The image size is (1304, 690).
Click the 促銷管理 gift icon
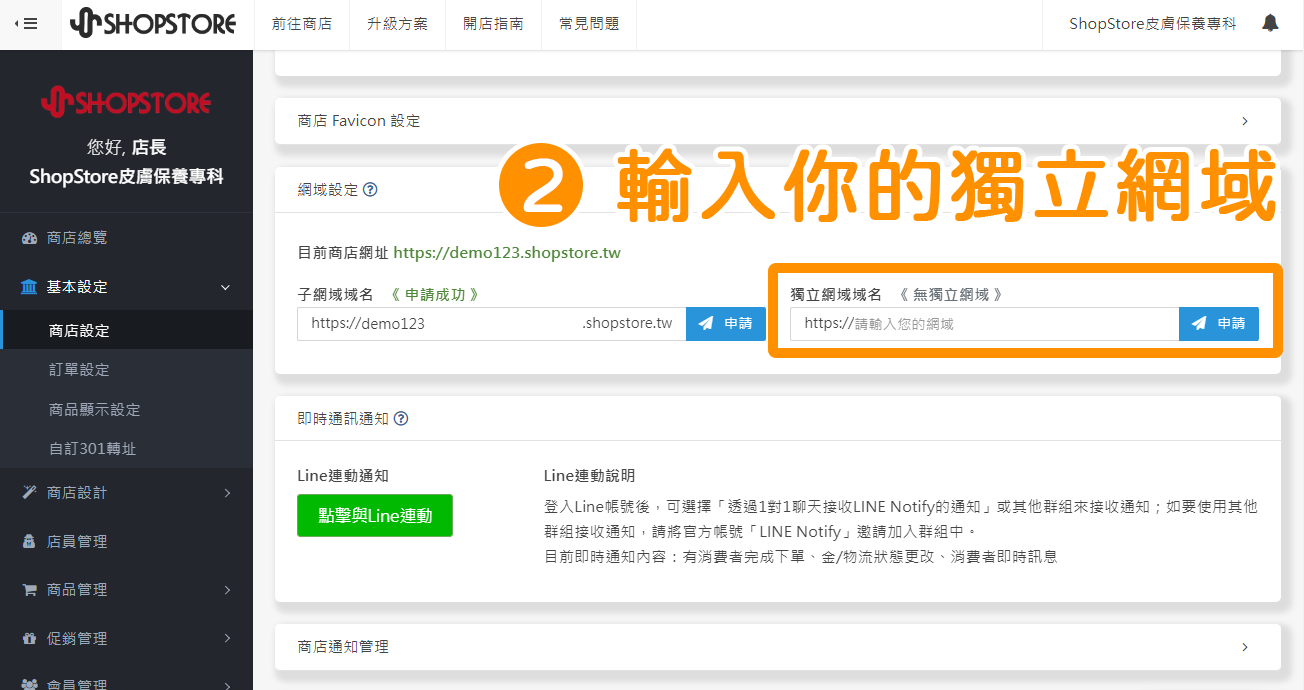point(30,638)
